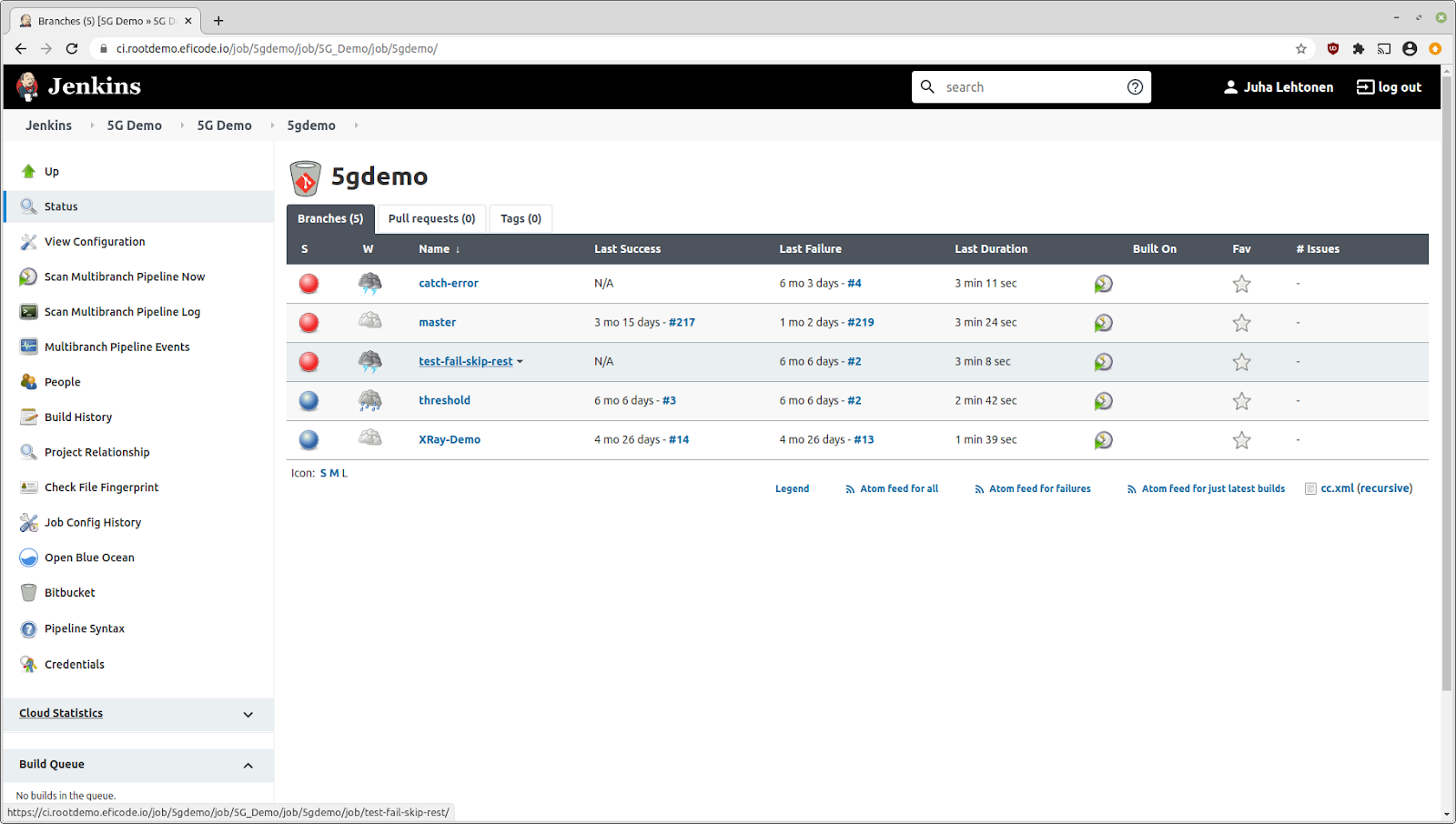Click the Jenkins butler logo icon
This screenshot has width=1456, height=824.
click(x=27, y=86)
